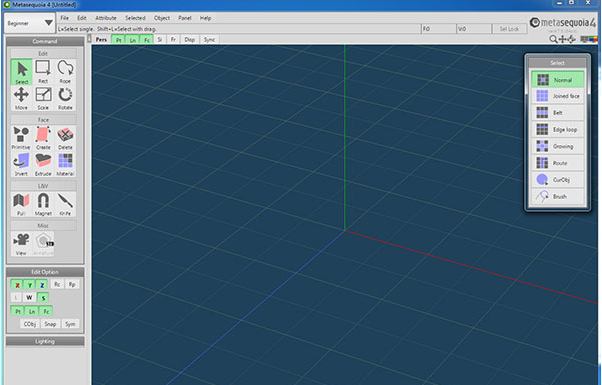The height and width of the screenshot is (385, 602).
Task: Click the Sel Lock button
Action: 509,29
